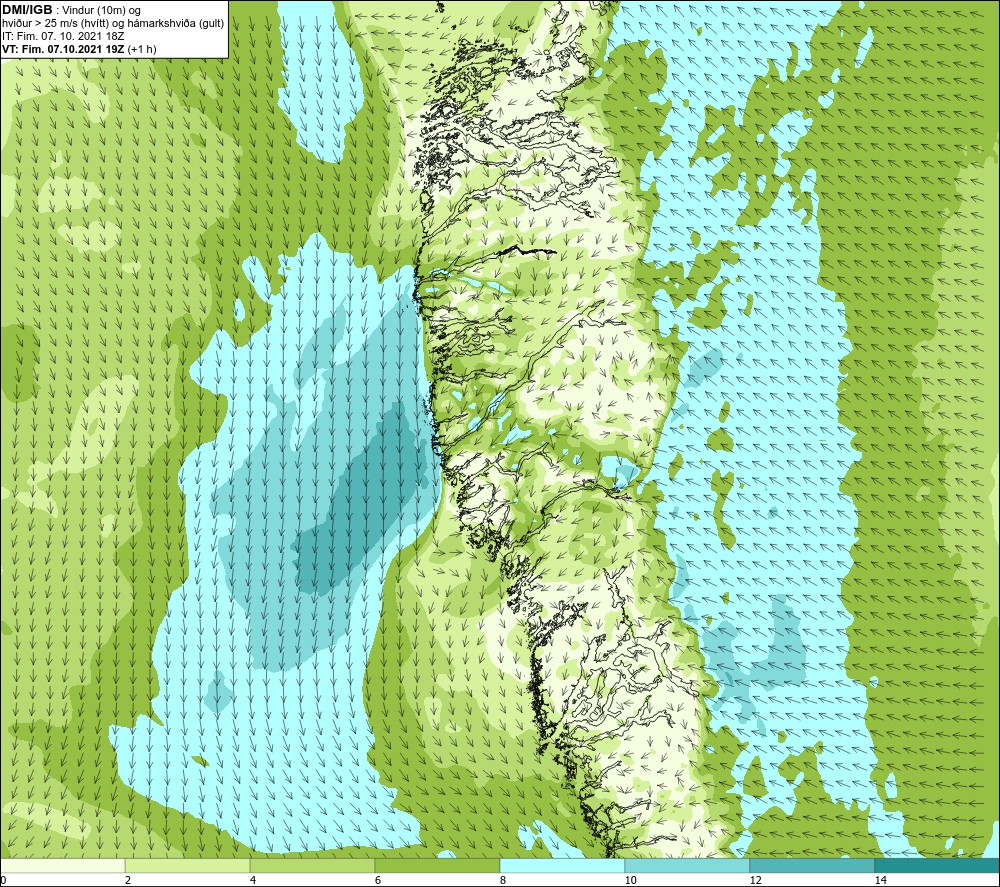Click the DMI/IGB title text
The image size is (1000, 887).
coord(27,10)
